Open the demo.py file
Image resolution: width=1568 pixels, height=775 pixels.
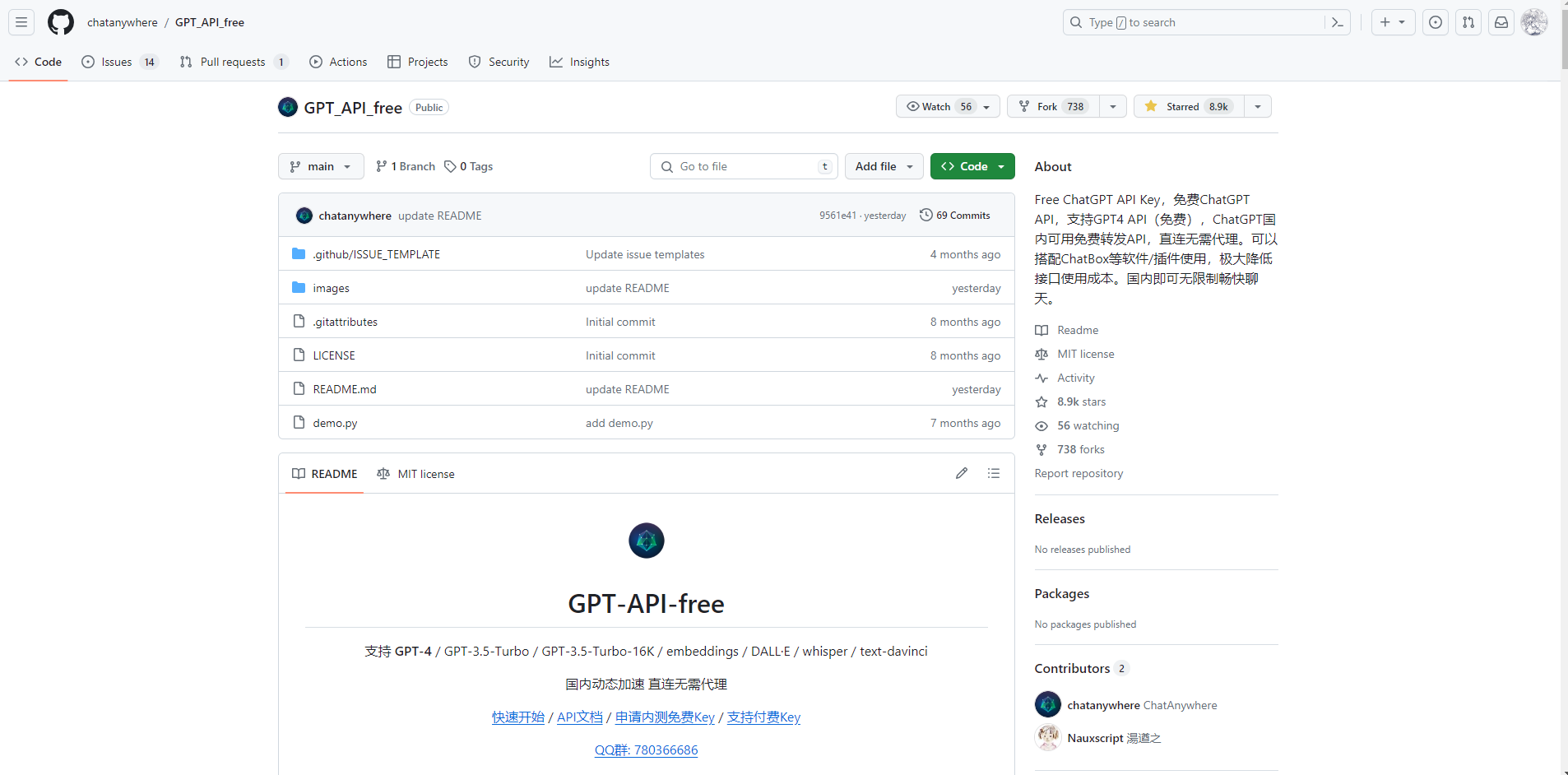pyautogui.click(x=335, y=423)
